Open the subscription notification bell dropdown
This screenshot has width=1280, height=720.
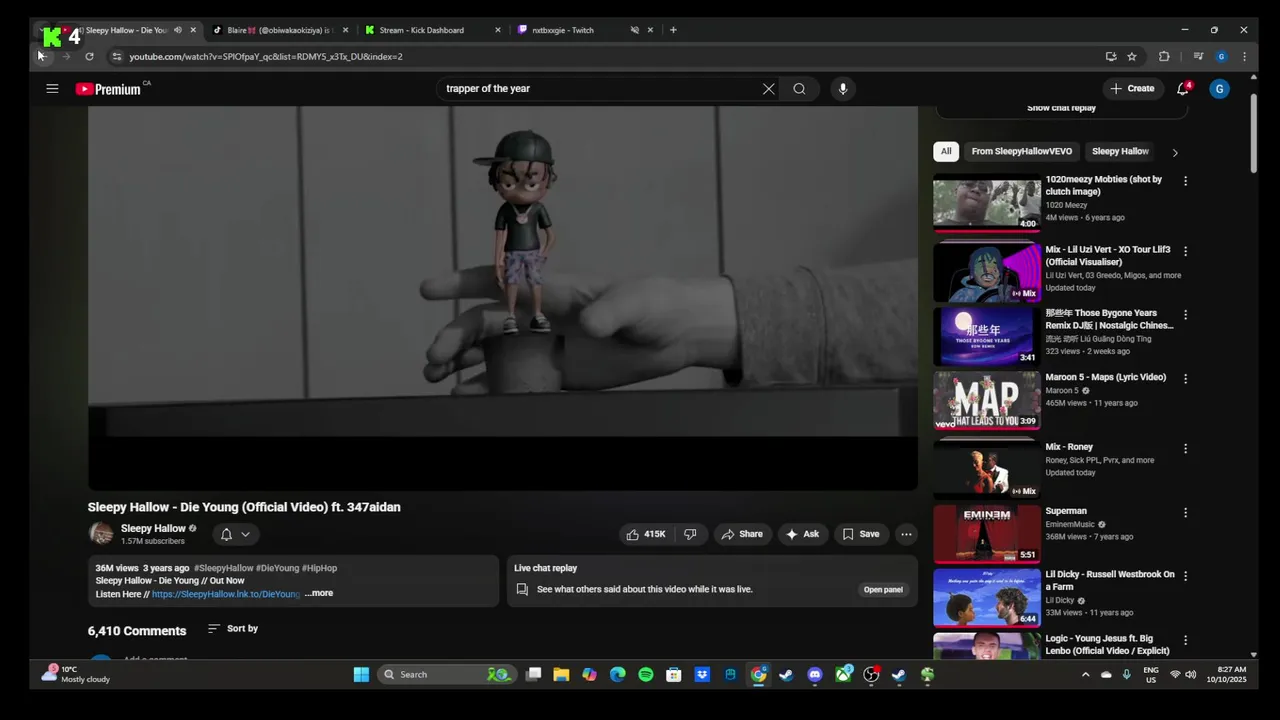pos(235,534)
